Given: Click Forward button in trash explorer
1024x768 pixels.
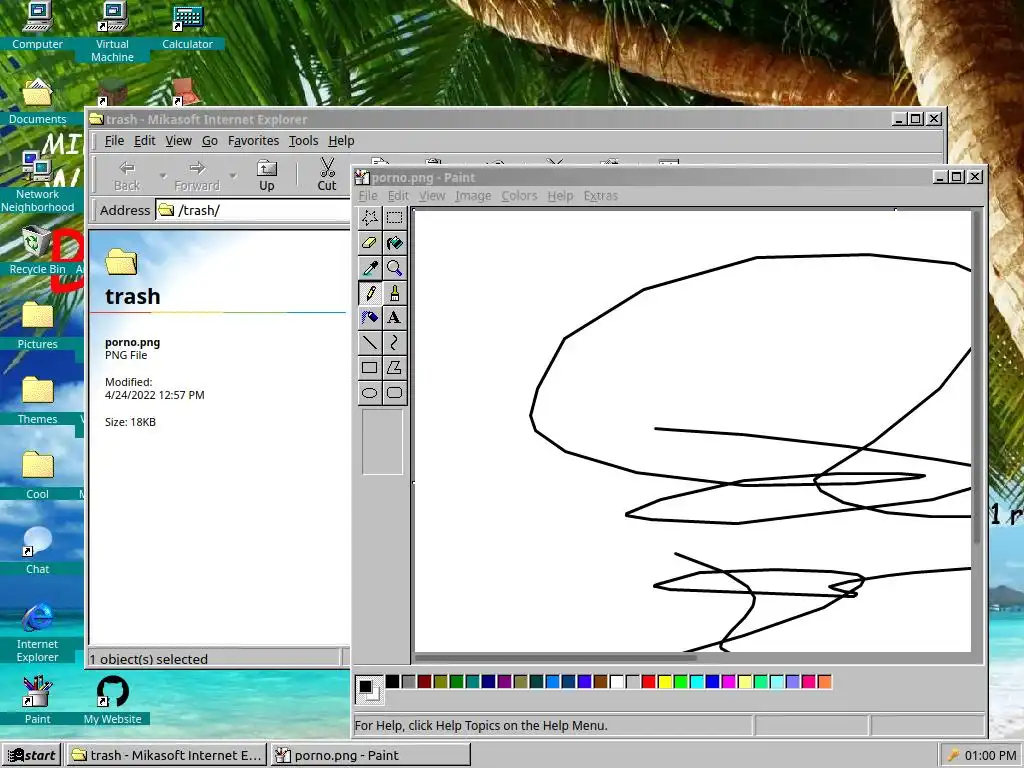Looking at the screenshot, I should coord(197,175).
